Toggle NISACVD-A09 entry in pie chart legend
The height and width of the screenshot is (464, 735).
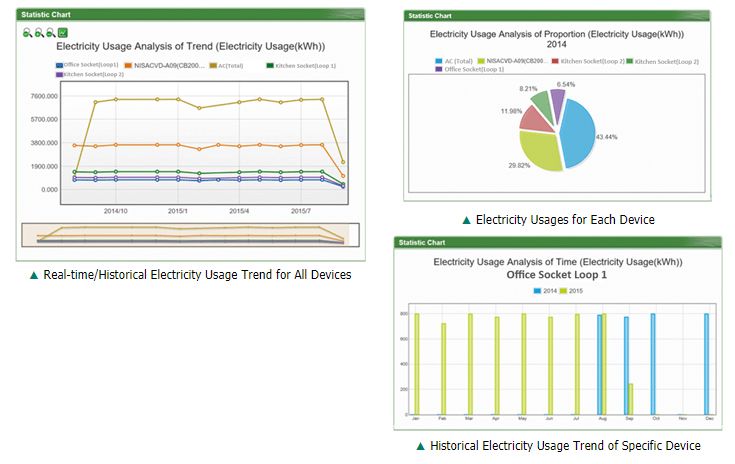[512, 61]
